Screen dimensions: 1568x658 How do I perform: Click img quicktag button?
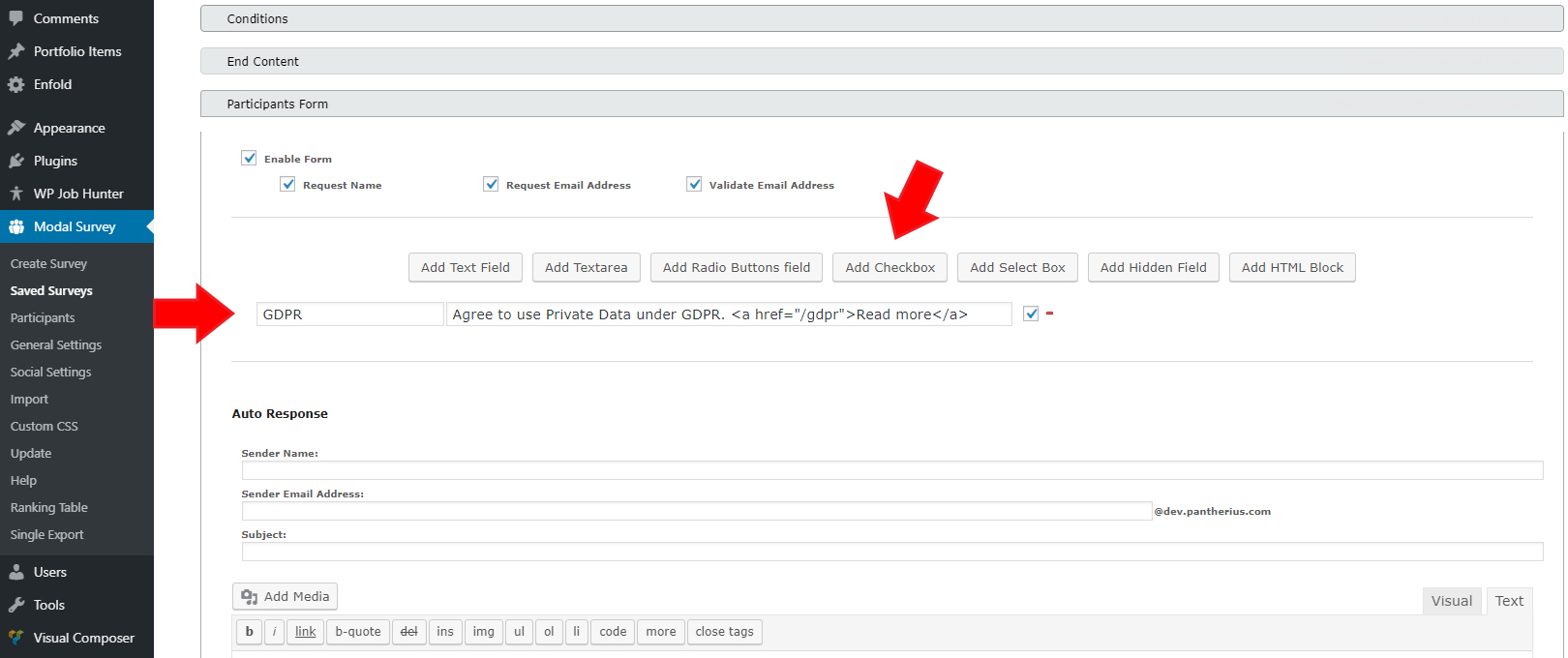(x=484, y=632)
